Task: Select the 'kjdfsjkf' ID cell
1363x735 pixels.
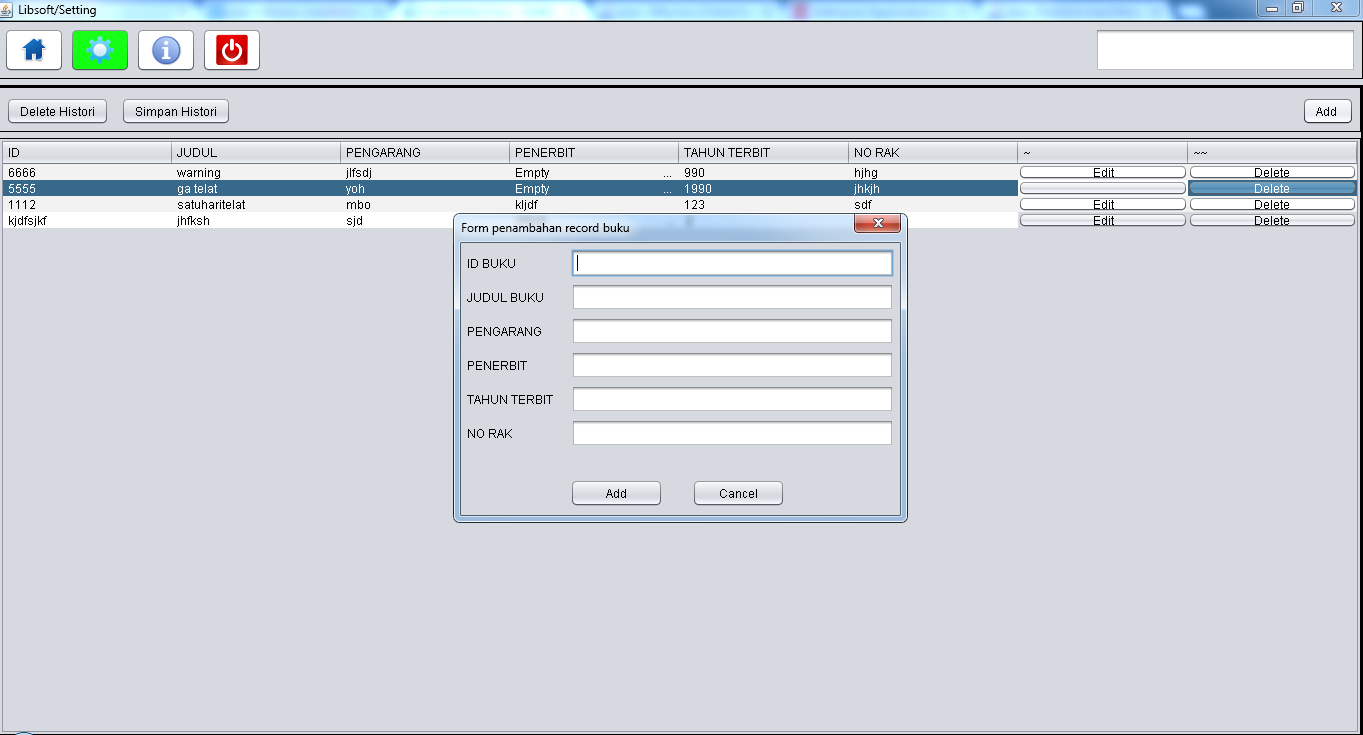Action: [x=87, y=220]
